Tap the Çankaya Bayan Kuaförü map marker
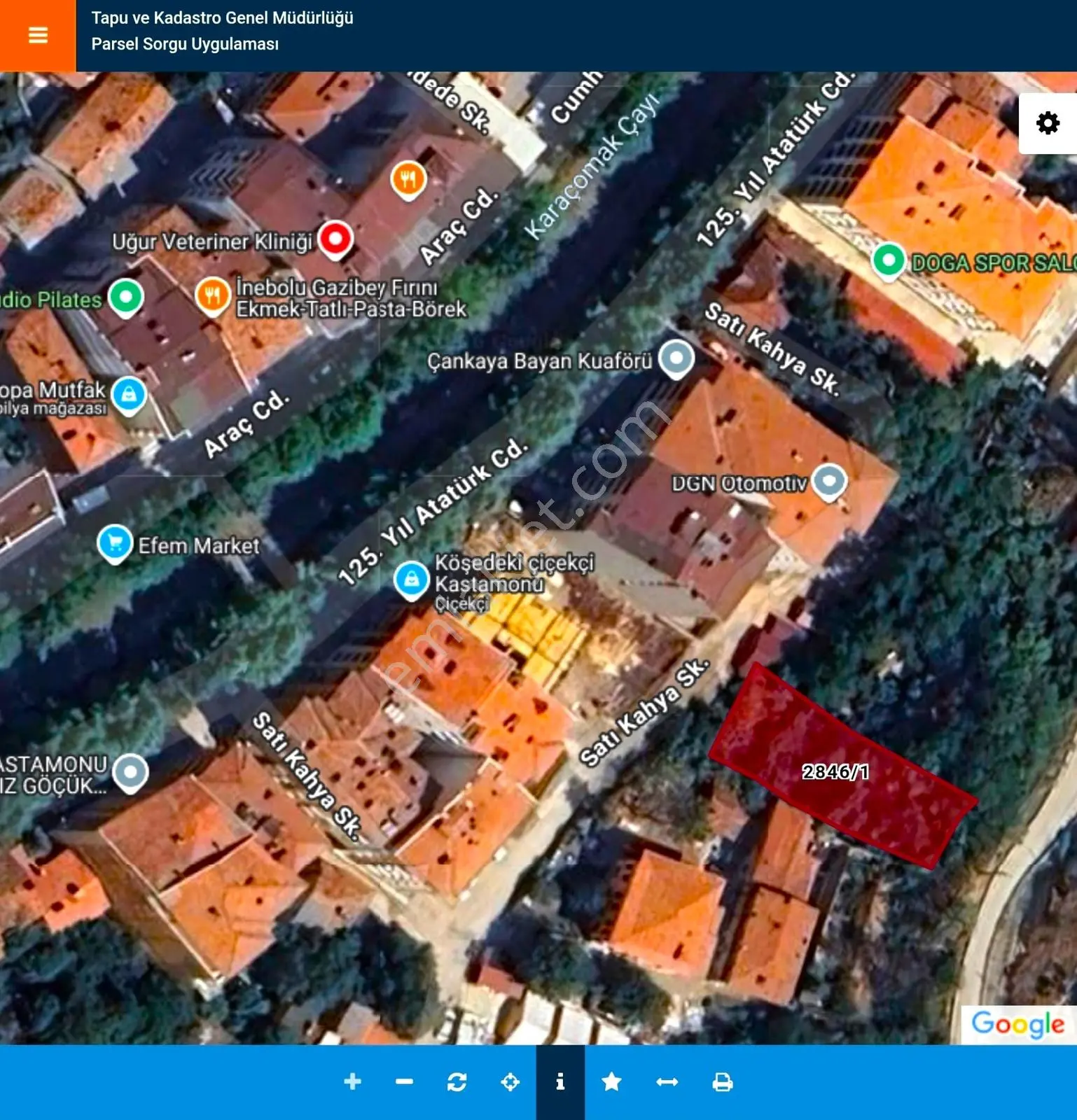Screen dimensions: 1077x1120 click(676, 360)
